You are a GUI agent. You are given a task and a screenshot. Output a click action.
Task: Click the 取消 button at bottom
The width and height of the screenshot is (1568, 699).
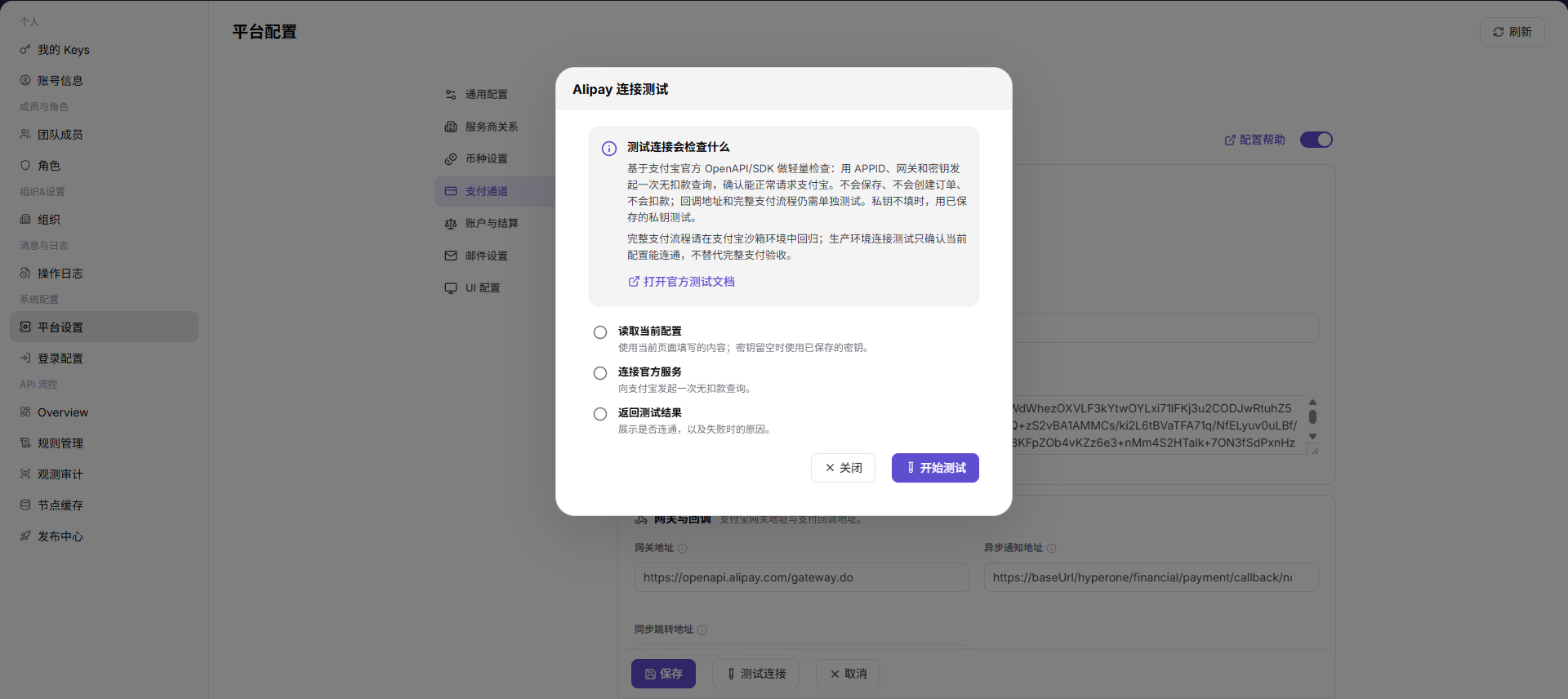849,674
